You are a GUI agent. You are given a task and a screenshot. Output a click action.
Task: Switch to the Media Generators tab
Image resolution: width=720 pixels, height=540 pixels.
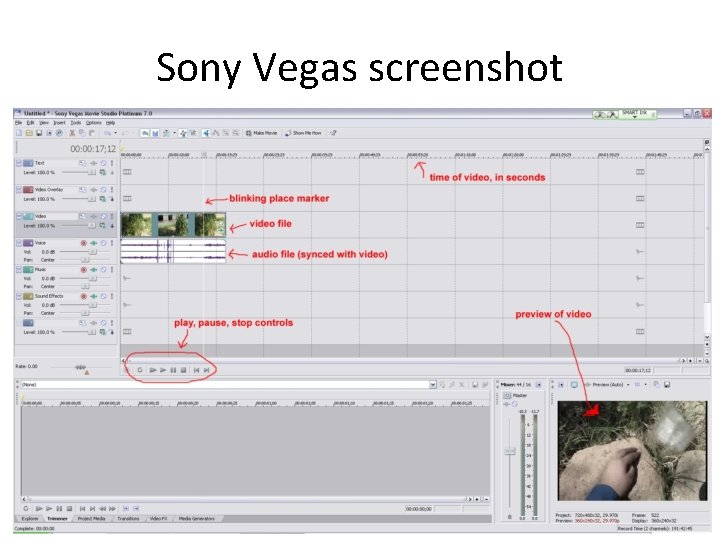pos(197,518)
